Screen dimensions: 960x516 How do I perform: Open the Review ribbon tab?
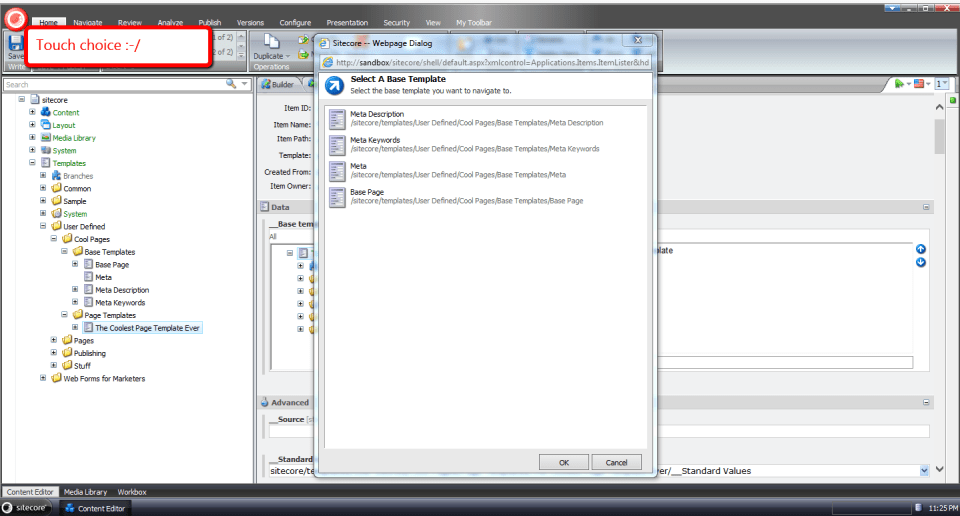click(130, 23)
